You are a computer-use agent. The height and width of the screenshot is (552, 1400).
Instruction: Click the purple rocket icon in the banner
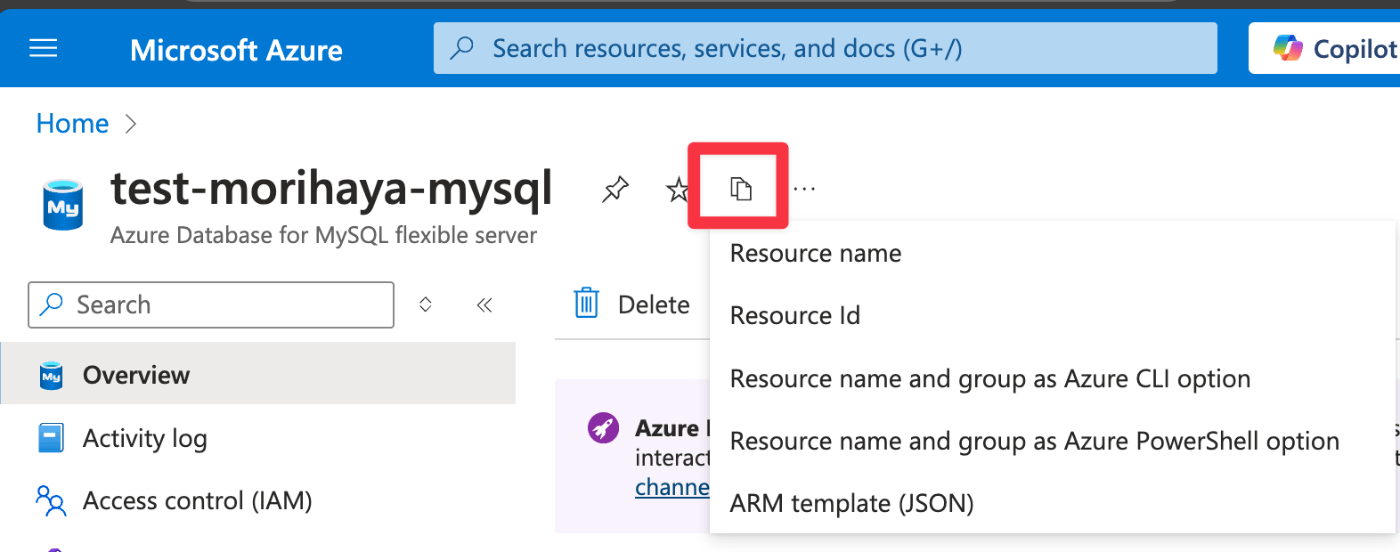pos(602,428)
